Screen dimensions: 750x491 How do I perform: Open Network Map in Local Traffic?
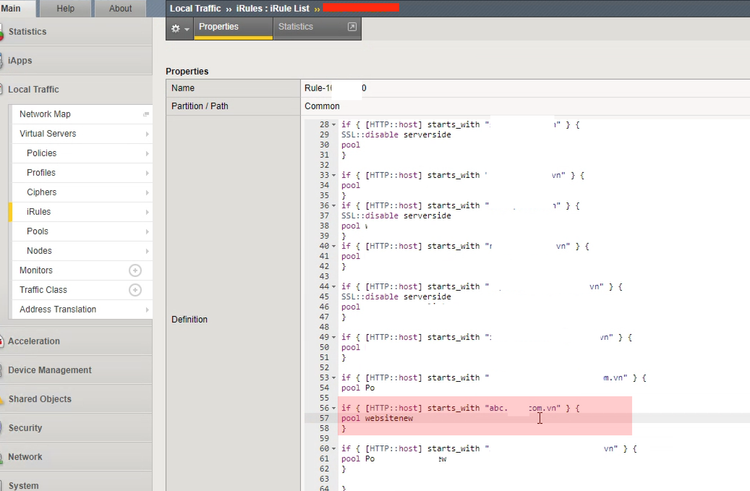[x=45, y=114]
